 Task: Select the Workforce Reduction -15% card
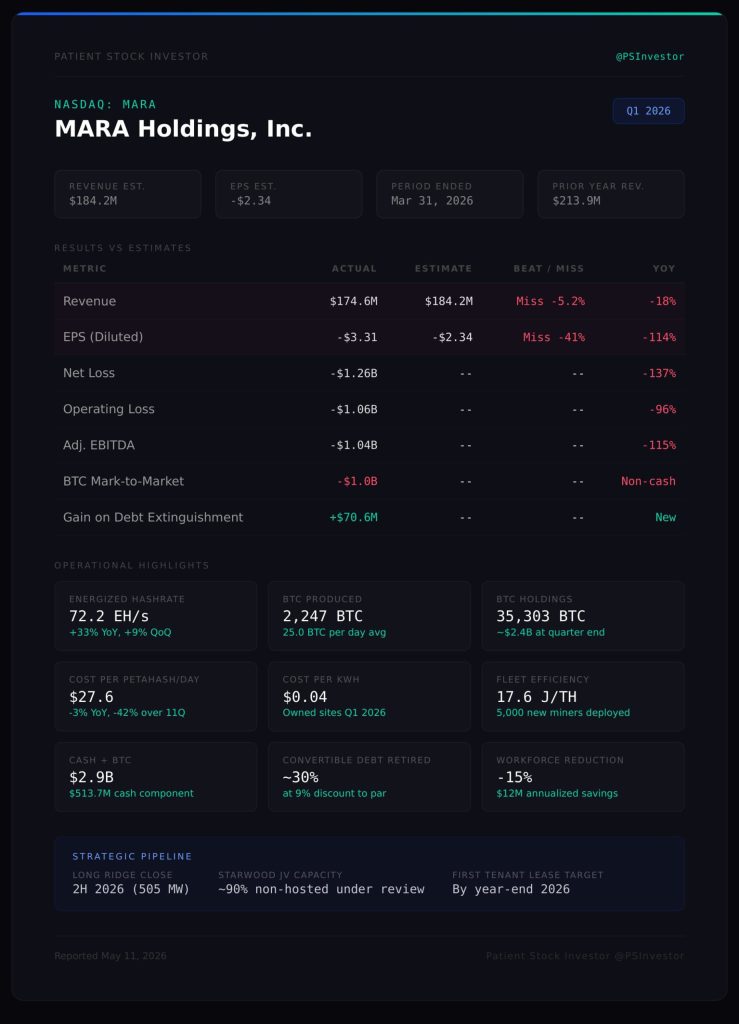pos(583,777)
